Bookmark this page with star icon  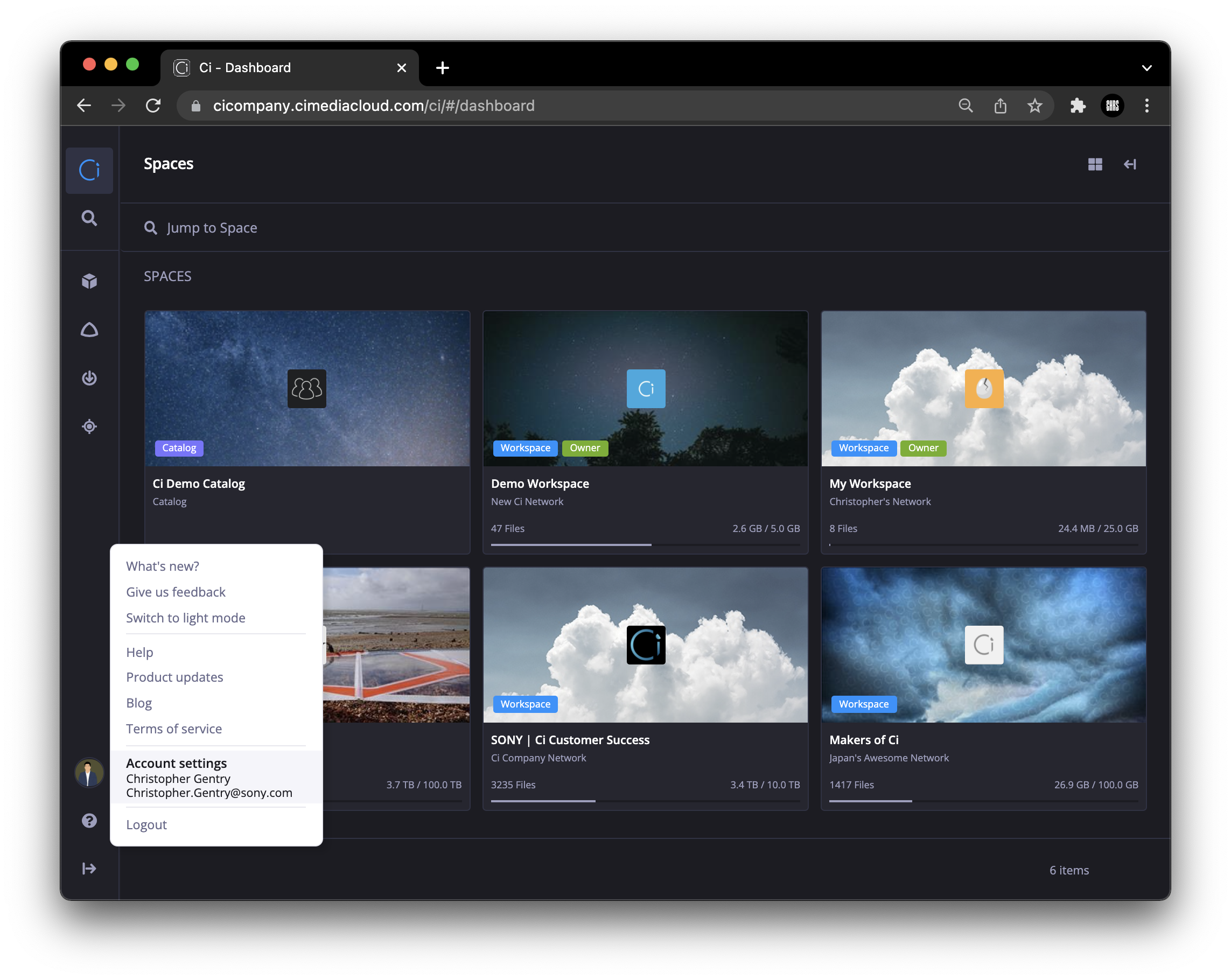pyautogui.click(x=1034, y=106)
